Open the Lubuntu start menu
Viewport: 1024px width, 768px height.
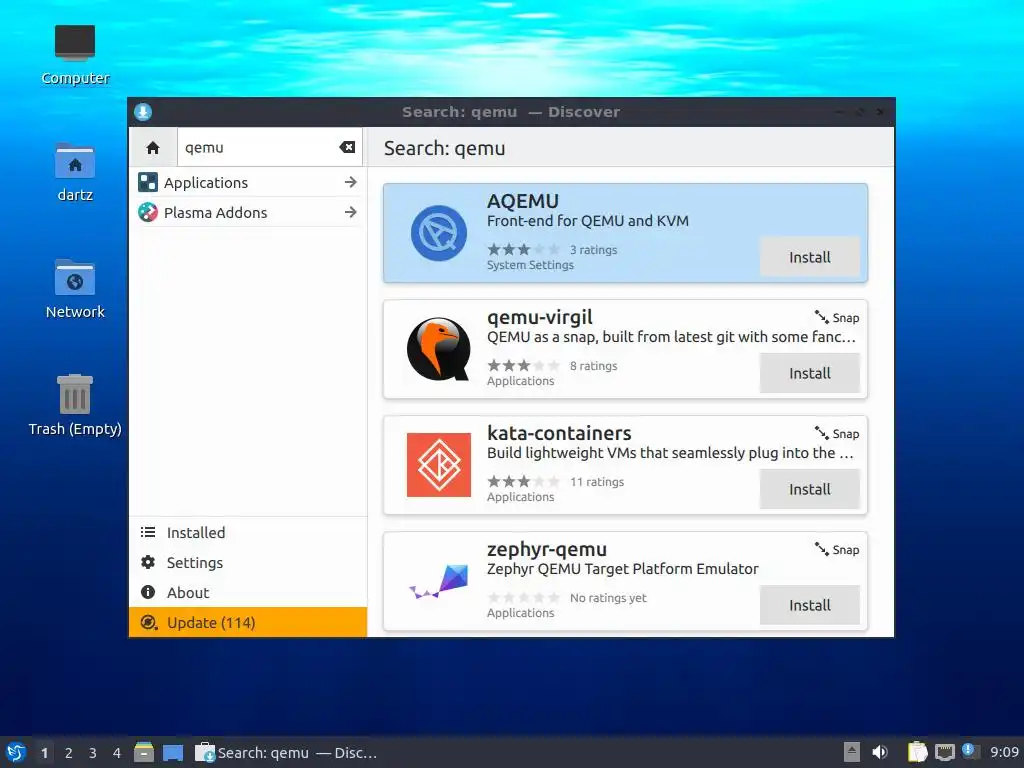[16, 752]
